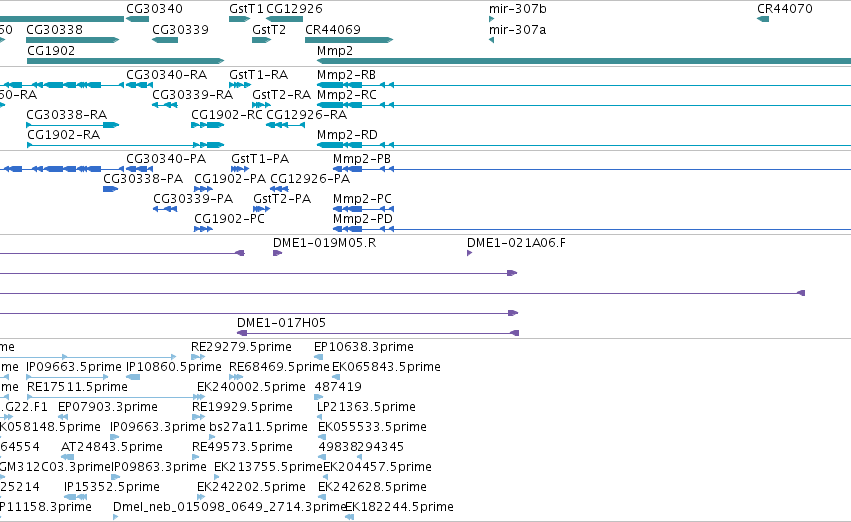Viewport: 851px width, 522px height.
Task: Select the CG30338 gene label
Action: click(x=54, y=29)
